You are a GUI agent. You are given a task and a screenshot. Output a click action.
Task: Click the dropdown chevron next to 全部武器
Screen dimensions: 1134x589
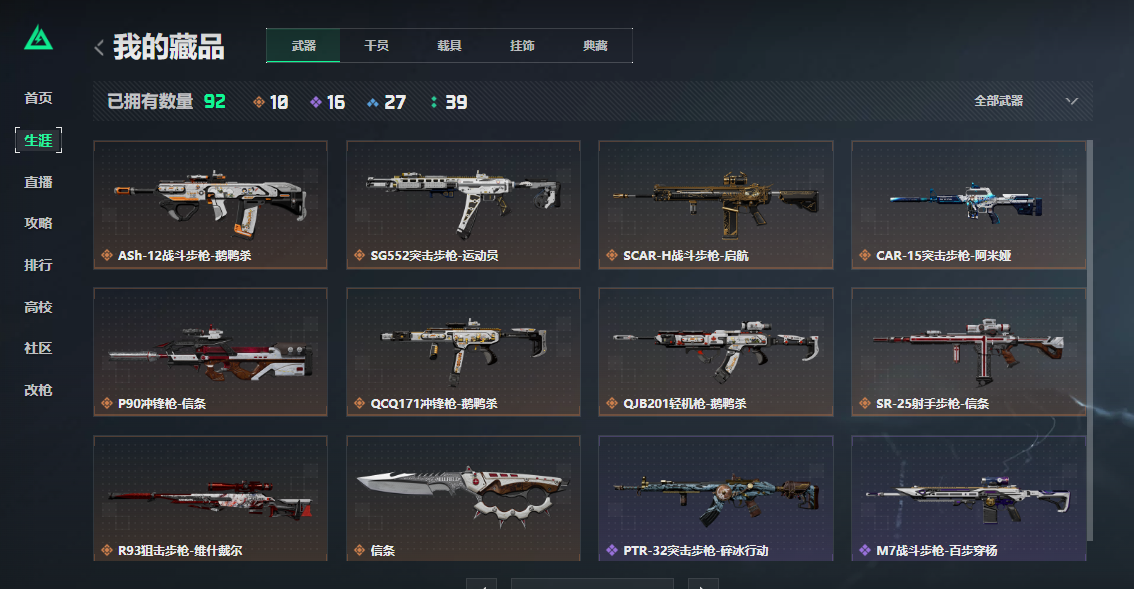pyautogui.click(x=1072, y=101)
